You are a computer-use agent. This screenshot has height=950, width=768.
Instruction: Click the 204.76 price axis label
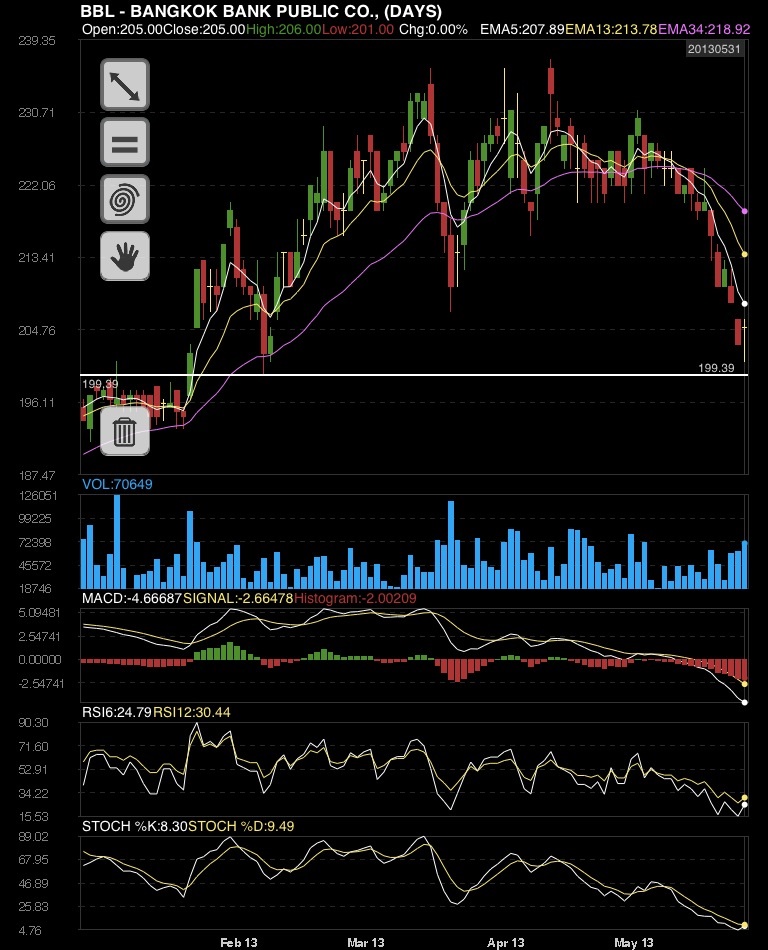coord(36,330)
